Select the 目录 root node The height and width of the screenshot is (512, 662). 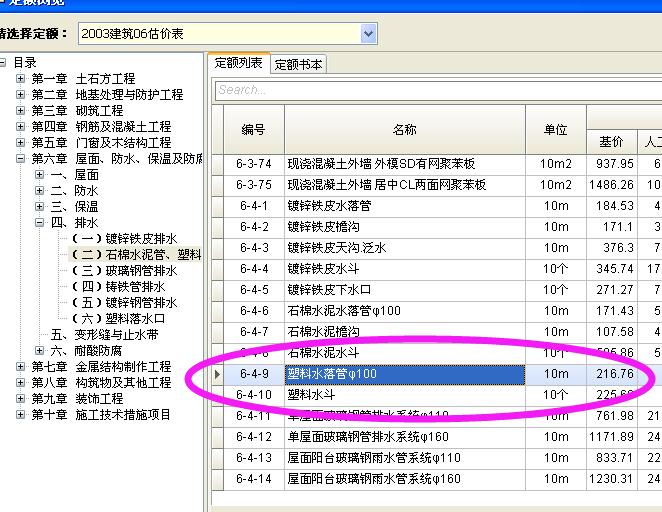click(x=25, y=62)
